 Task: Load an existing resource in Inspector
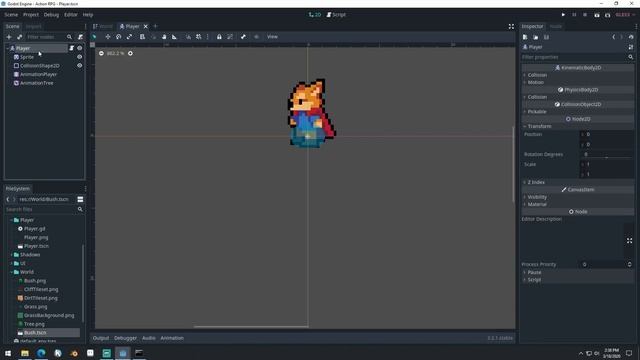536,37
